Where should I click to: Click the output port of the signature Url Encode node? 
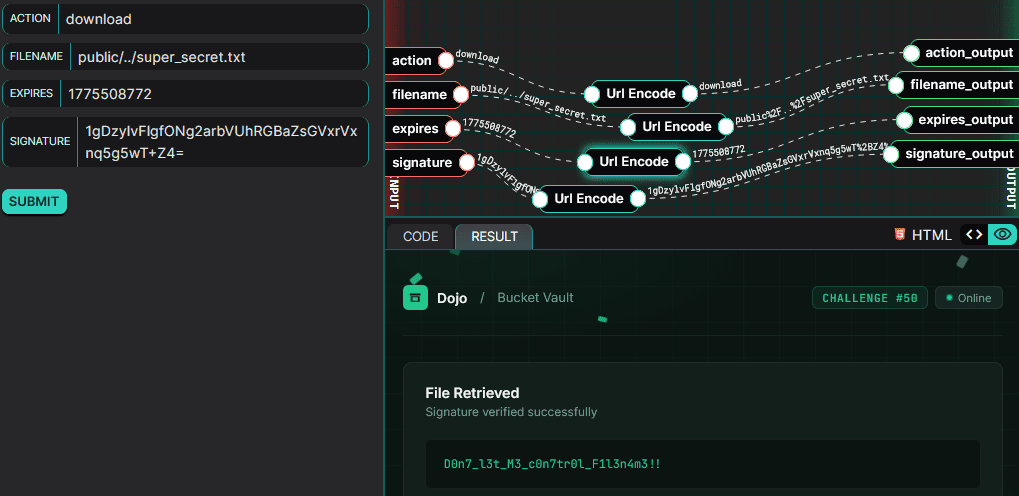[x=638, y=198]
